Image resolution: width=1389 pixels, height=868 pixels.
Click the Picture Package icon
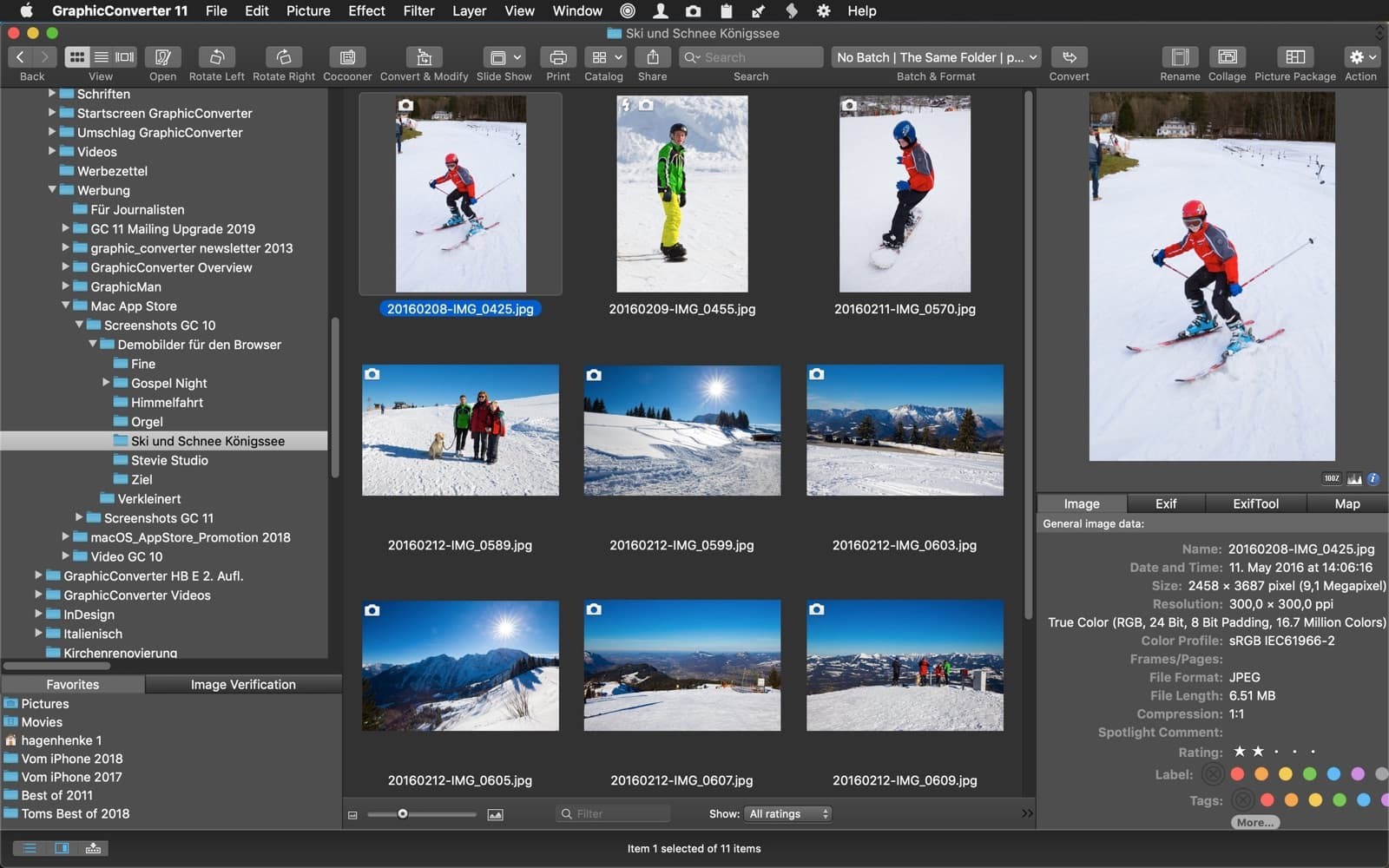(1294, 57)
